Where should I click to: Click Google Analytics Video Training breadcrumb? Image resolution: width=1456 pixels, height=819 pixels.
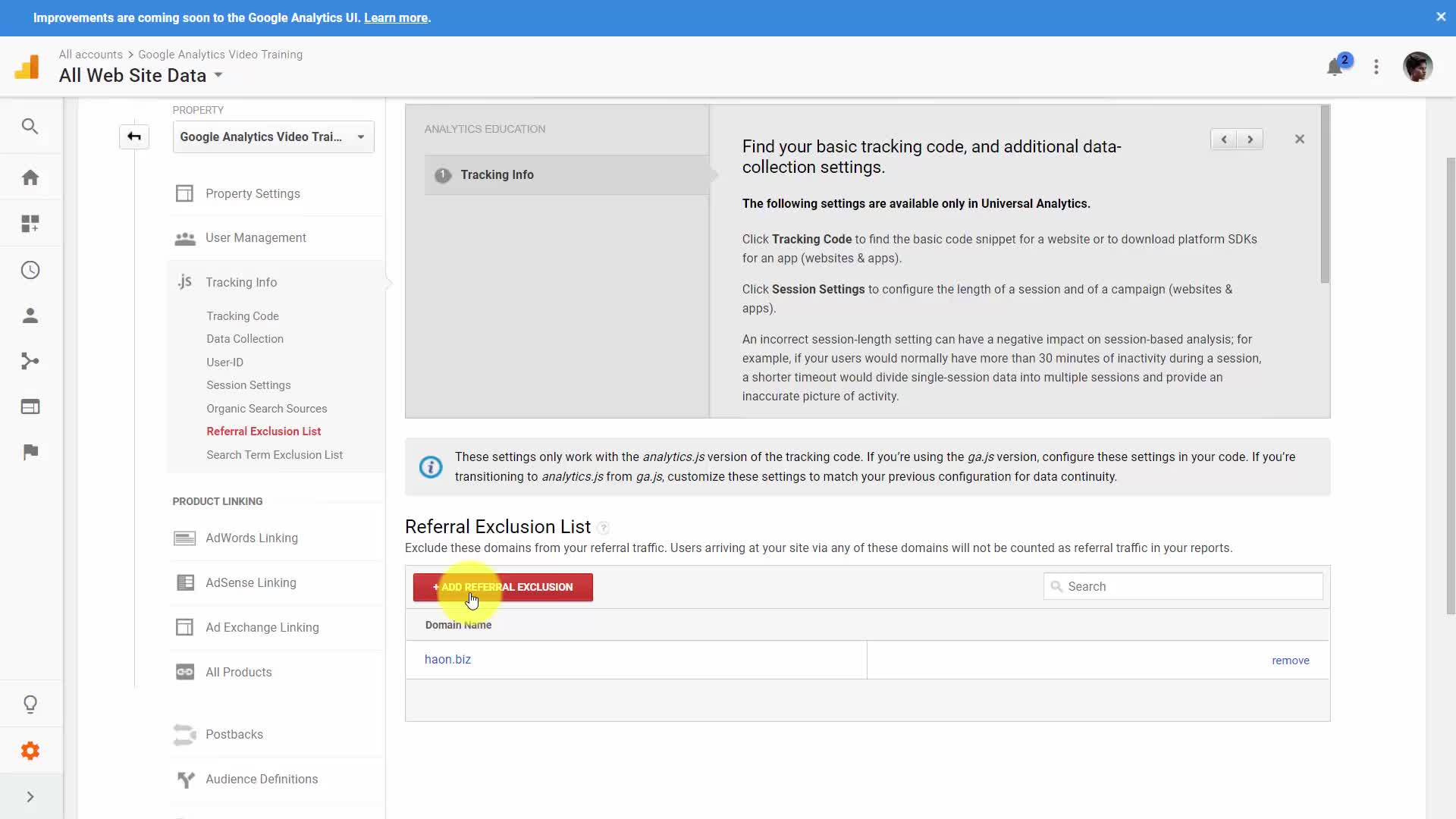[x=221, y=55]
